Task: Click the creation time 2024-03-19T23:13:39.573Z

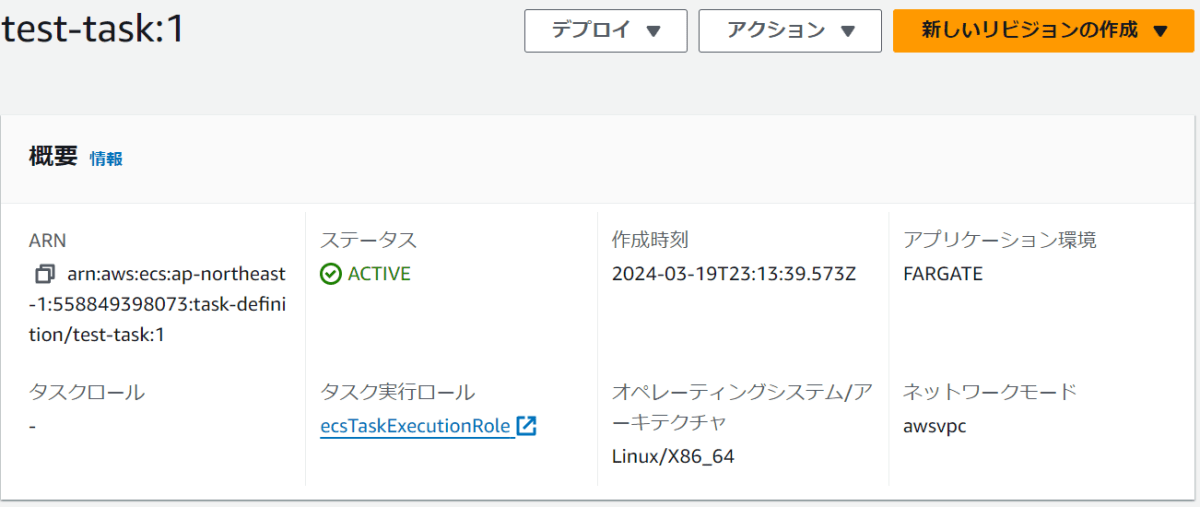Action: click(x=734, y=274)
